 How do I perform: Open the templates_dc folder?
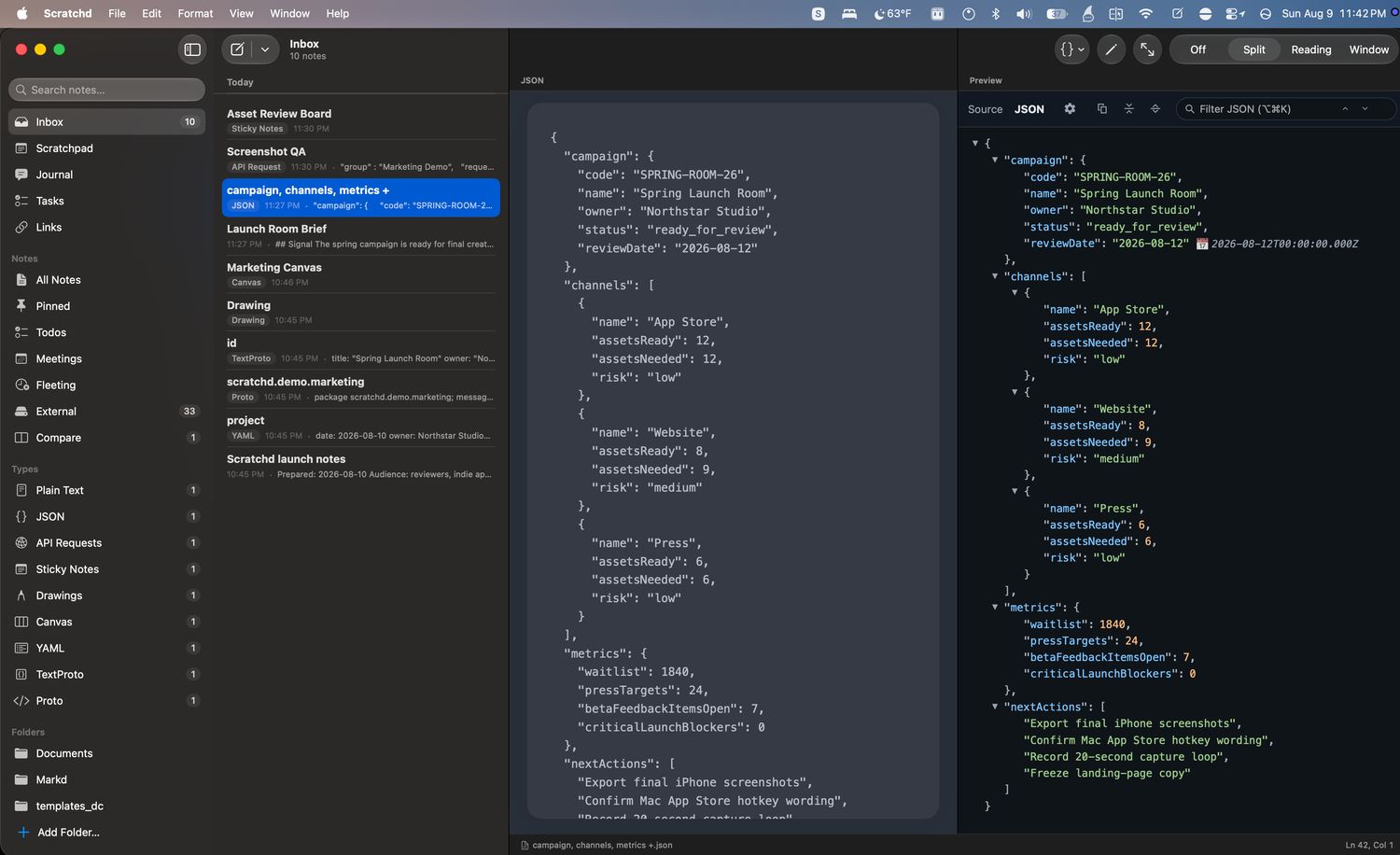click(x=107, y=806)
